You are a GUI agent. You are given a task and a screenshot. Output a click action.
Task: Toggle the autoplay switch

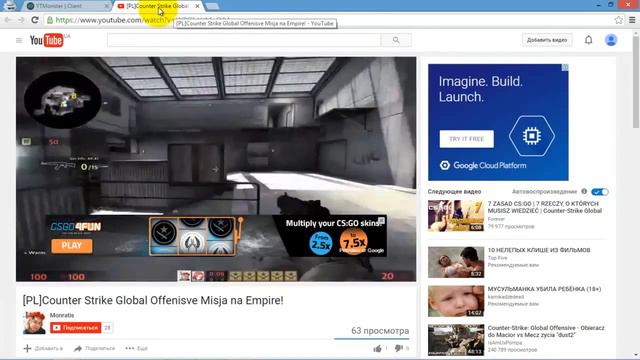[x=600, y=192]
